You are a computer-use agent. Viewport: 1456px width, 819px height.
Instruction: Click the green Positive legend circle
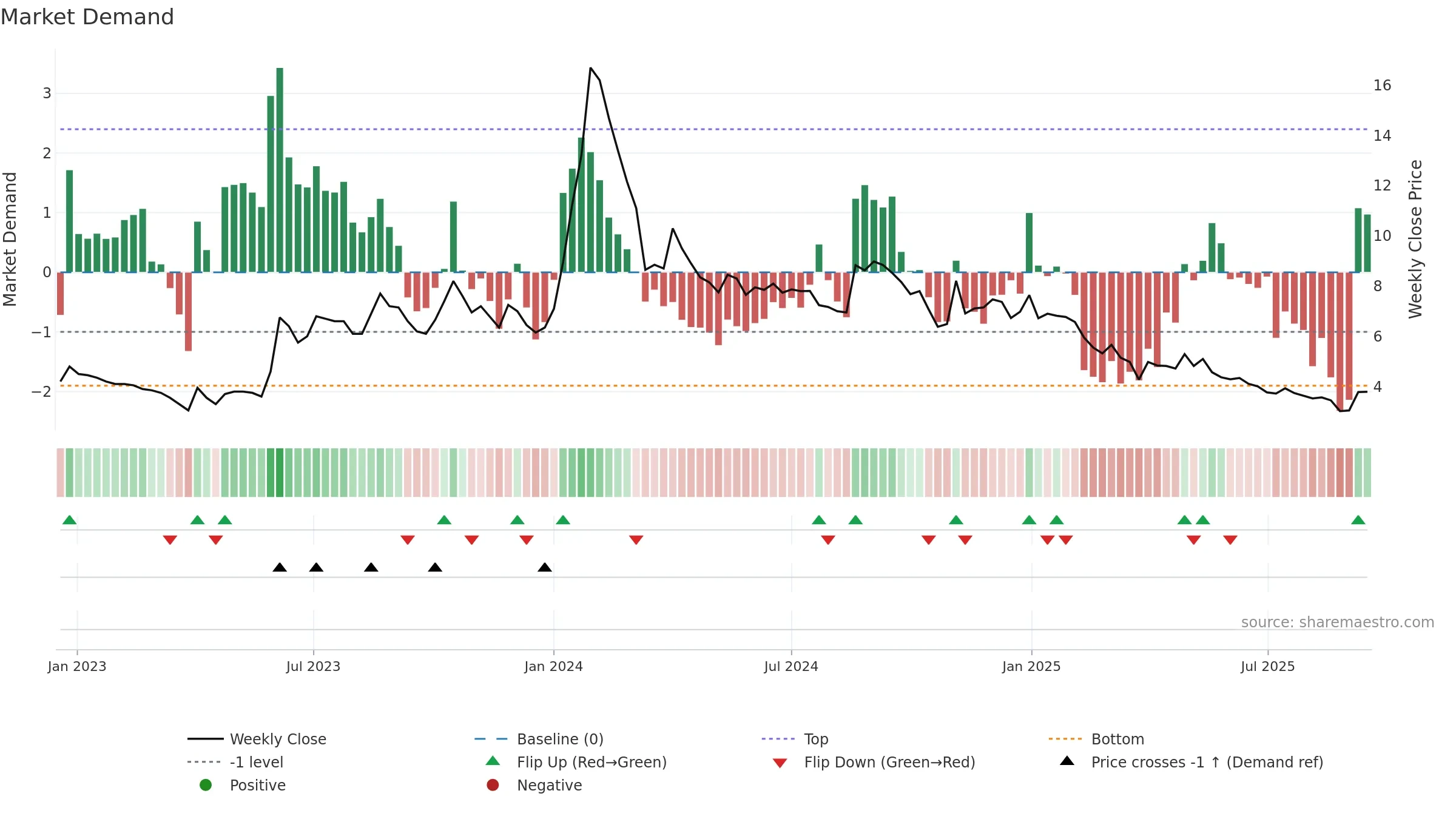click(206, 785)
